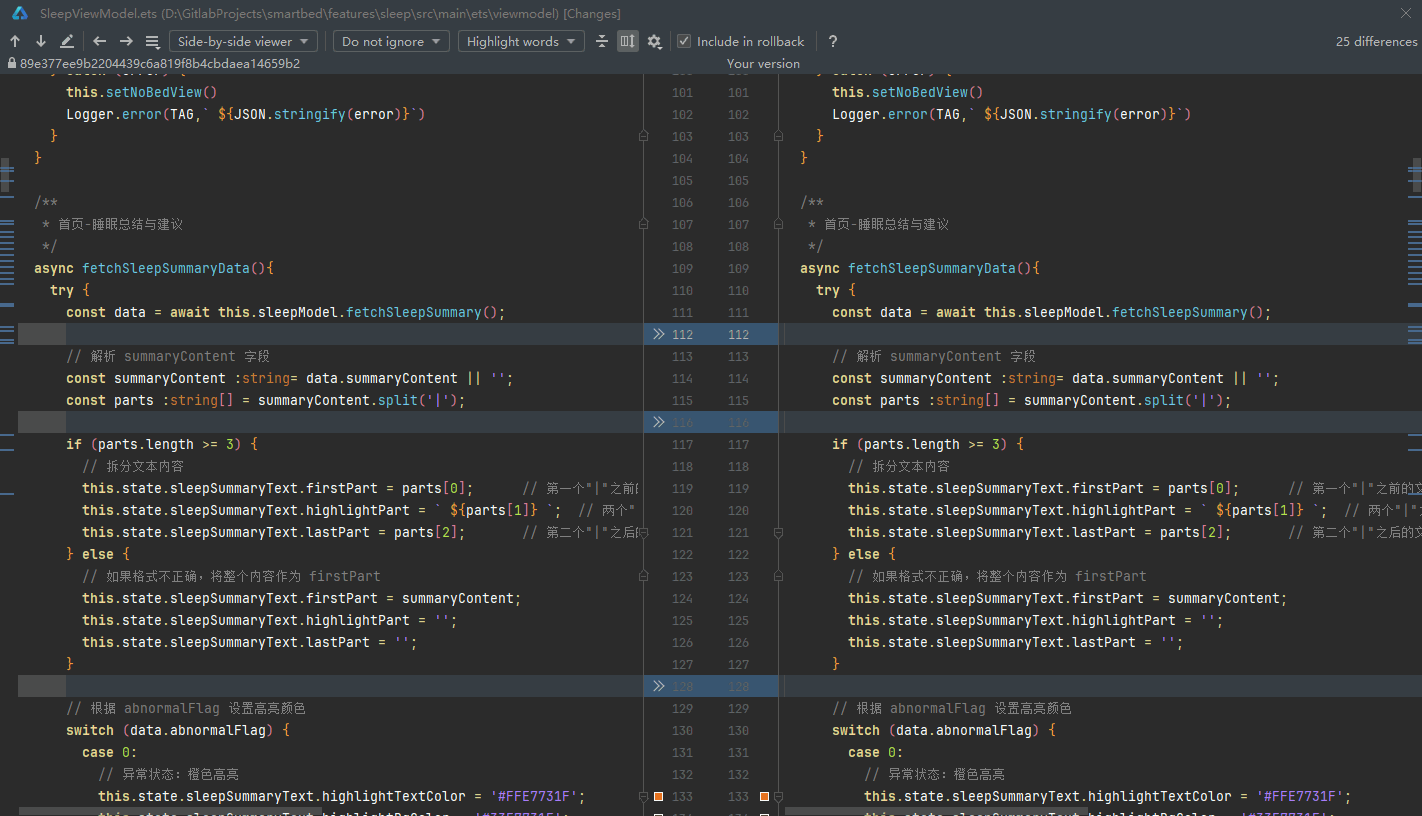Jump to previous difference arrow
This screenshot has height=816, width=1422.
click(x=15, y=41)
